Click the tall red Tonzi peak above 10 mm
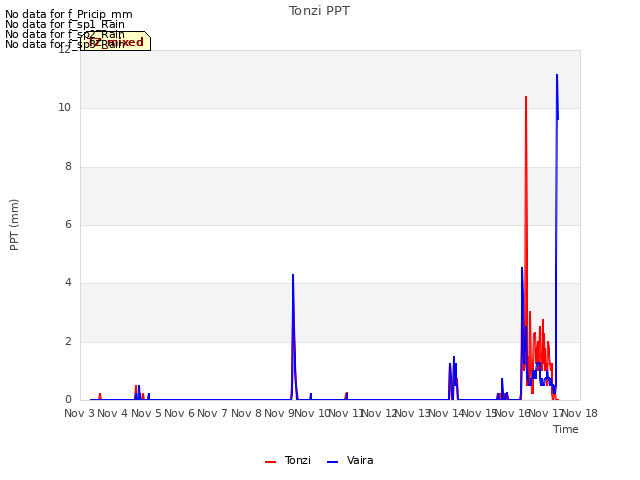This screenshot has height=480, width=640. [526, 98]
